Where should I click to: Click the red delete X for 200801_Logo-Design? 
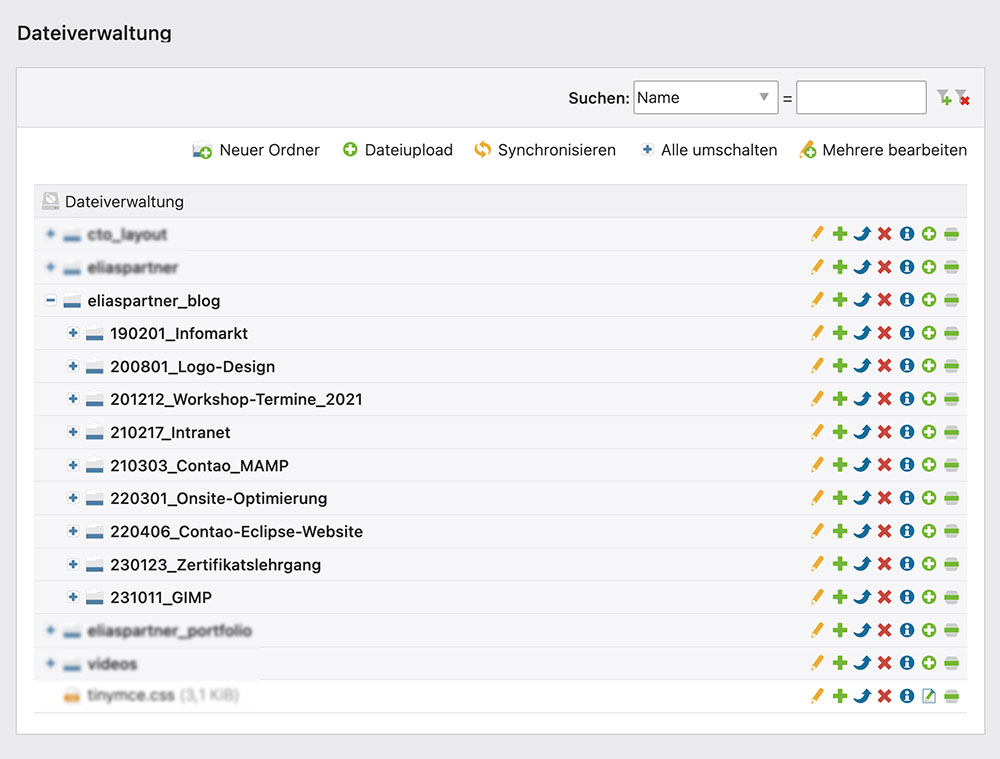(x=884, y=366)
